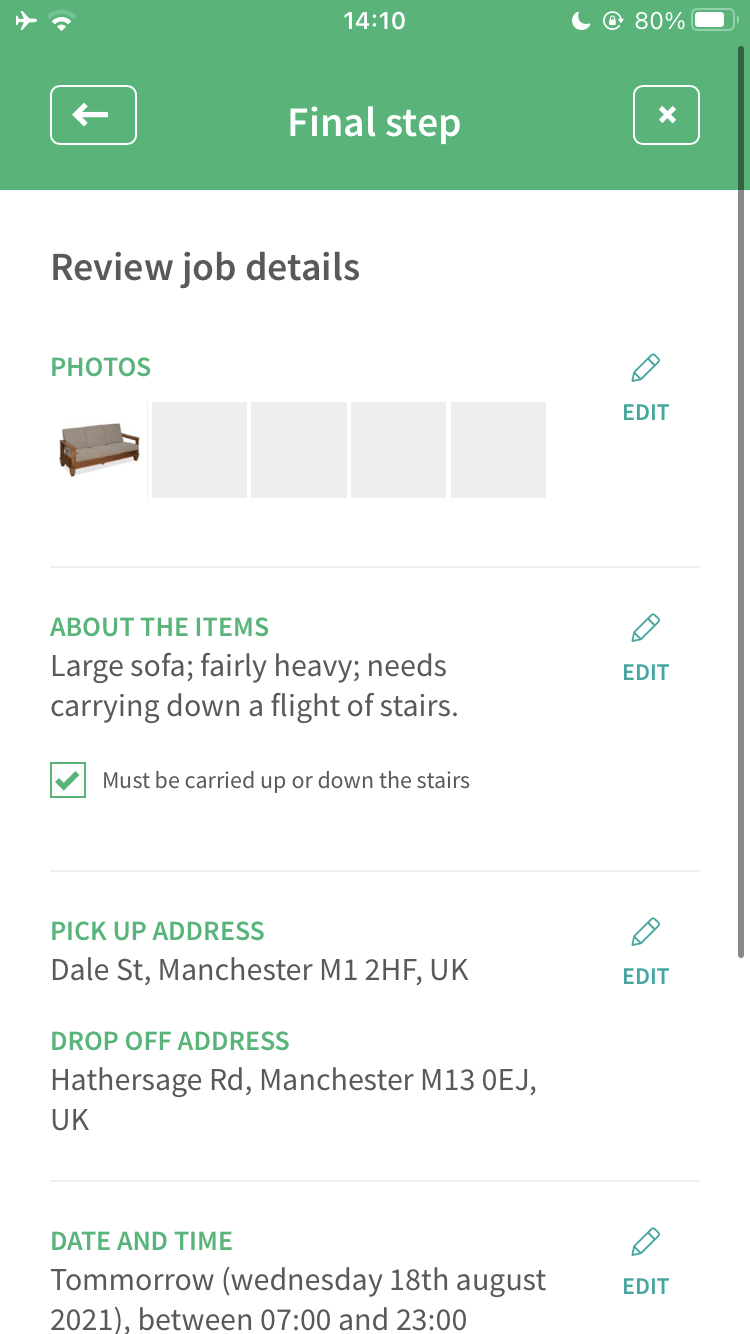Viewport: 750px width, 1334px height.
Task: Tap the pencil icon beside About the items
Action: tap(646, 628)
